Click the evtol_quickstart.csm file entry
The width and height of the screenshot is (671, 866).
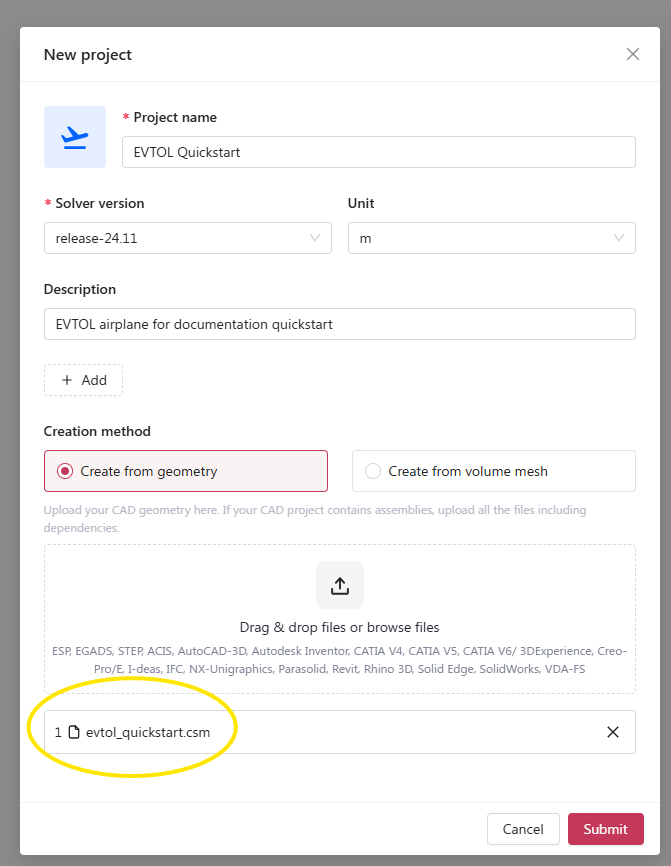click(x=148, y=732)
